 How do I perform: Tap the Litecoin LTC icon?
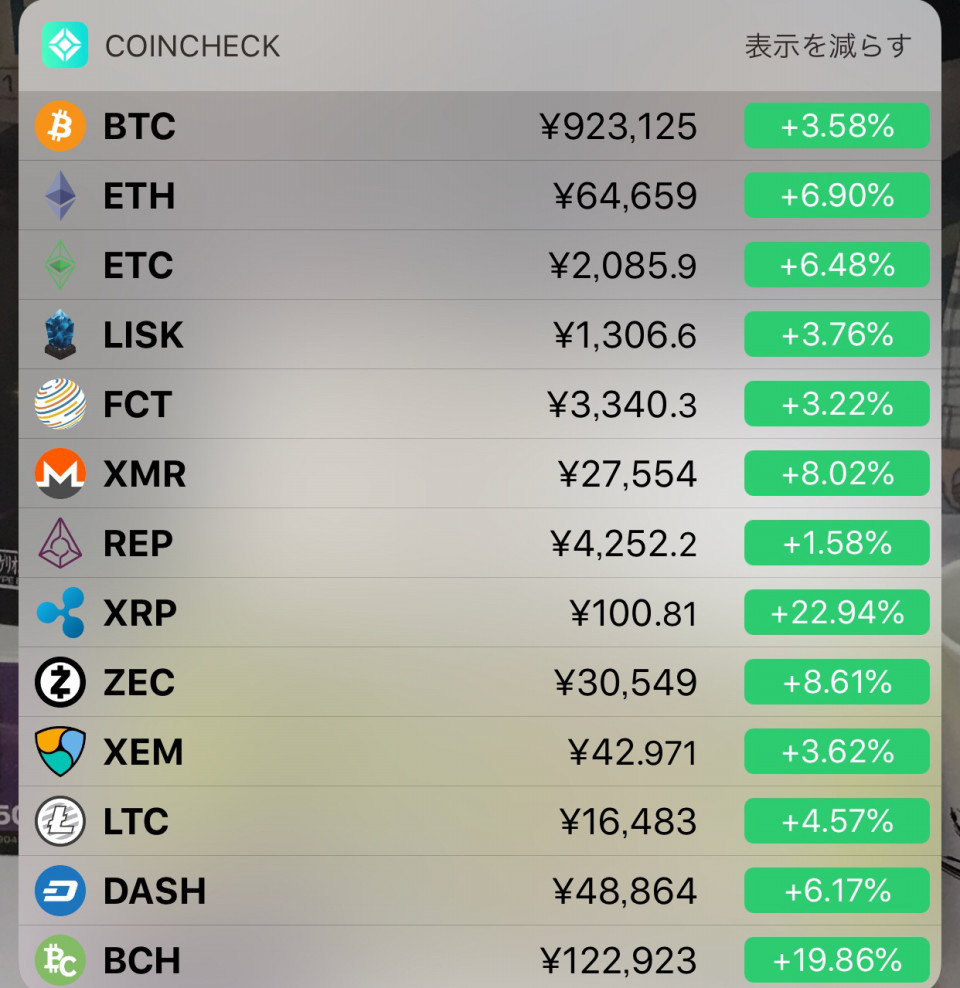click(60, 821)
